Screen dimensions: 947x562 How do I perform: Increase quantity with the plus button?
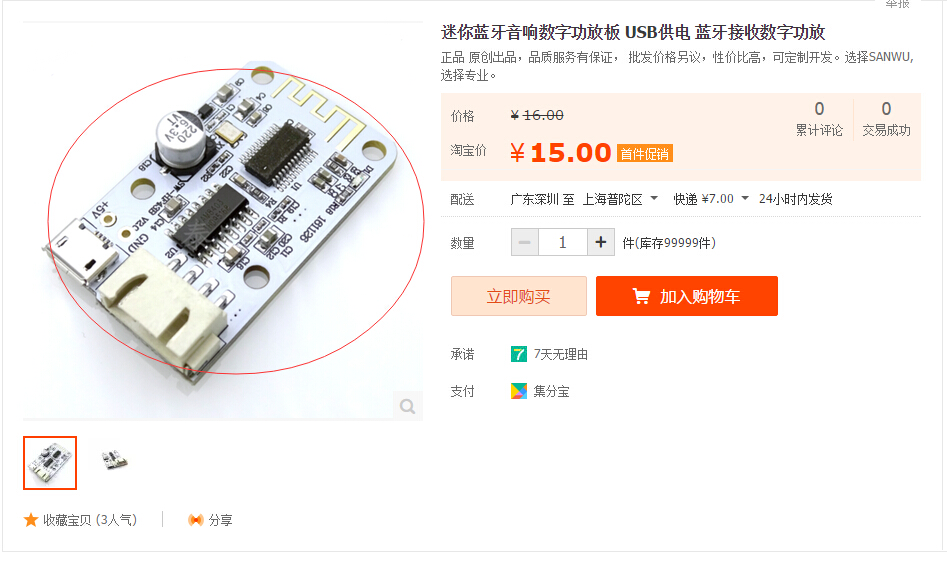click(x=601, y=242)
